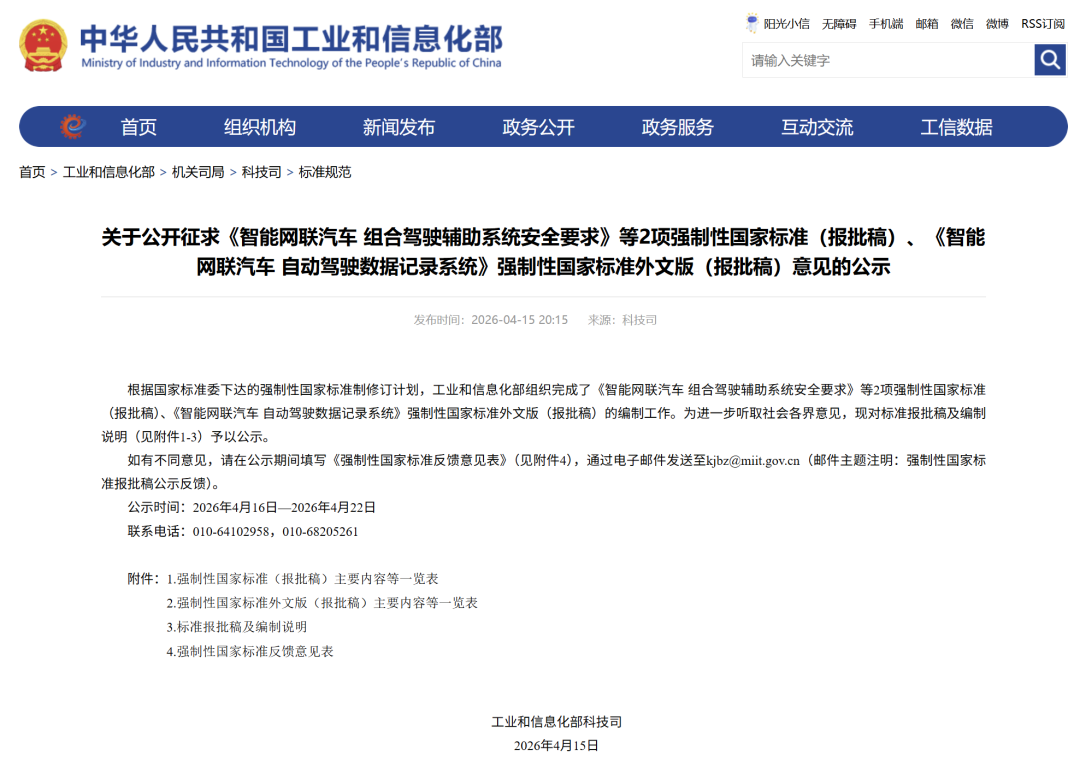Open the 首页 navigation menu item
Viewport: 1080px width, 761px height.
(x=139, y=127)
